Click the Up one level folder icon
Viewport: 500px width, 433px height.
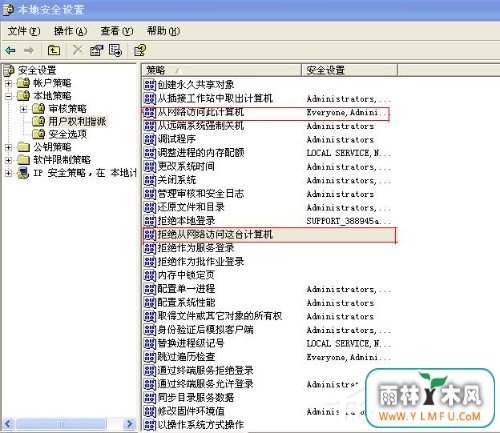(x=54, y=50)
